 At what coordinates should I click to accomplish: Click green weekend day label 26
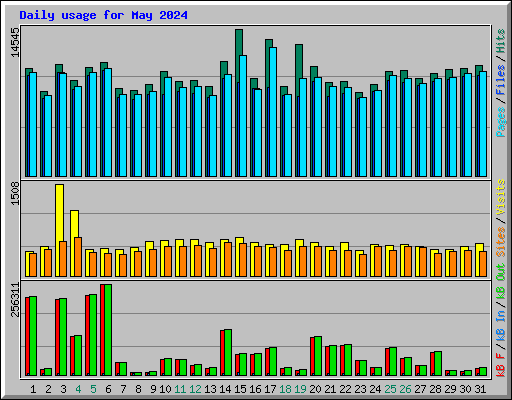(x=405, y=389)
